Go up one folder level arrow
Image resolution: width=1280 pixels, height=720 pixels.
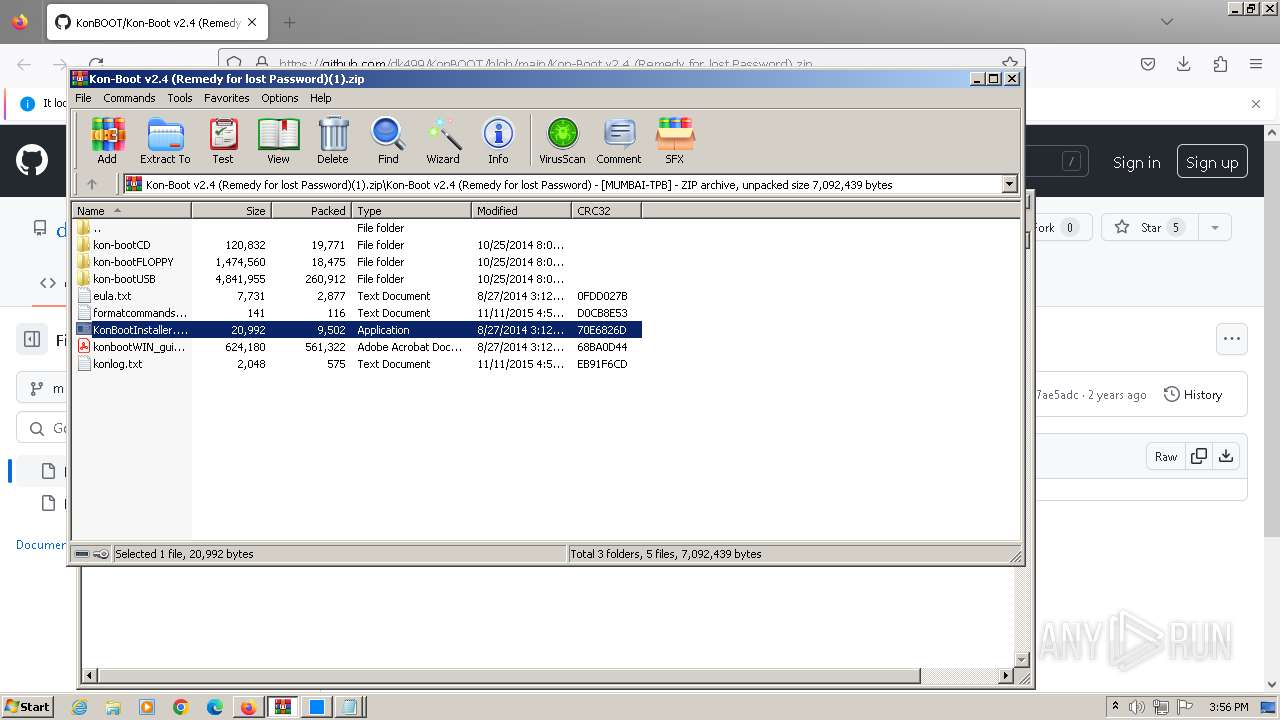coord(92,184)
